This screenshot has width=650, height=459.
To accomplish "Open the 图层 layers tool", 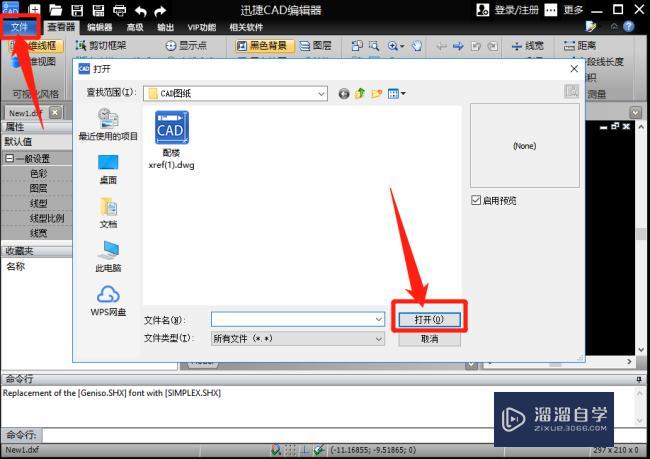I will (315, 45).
